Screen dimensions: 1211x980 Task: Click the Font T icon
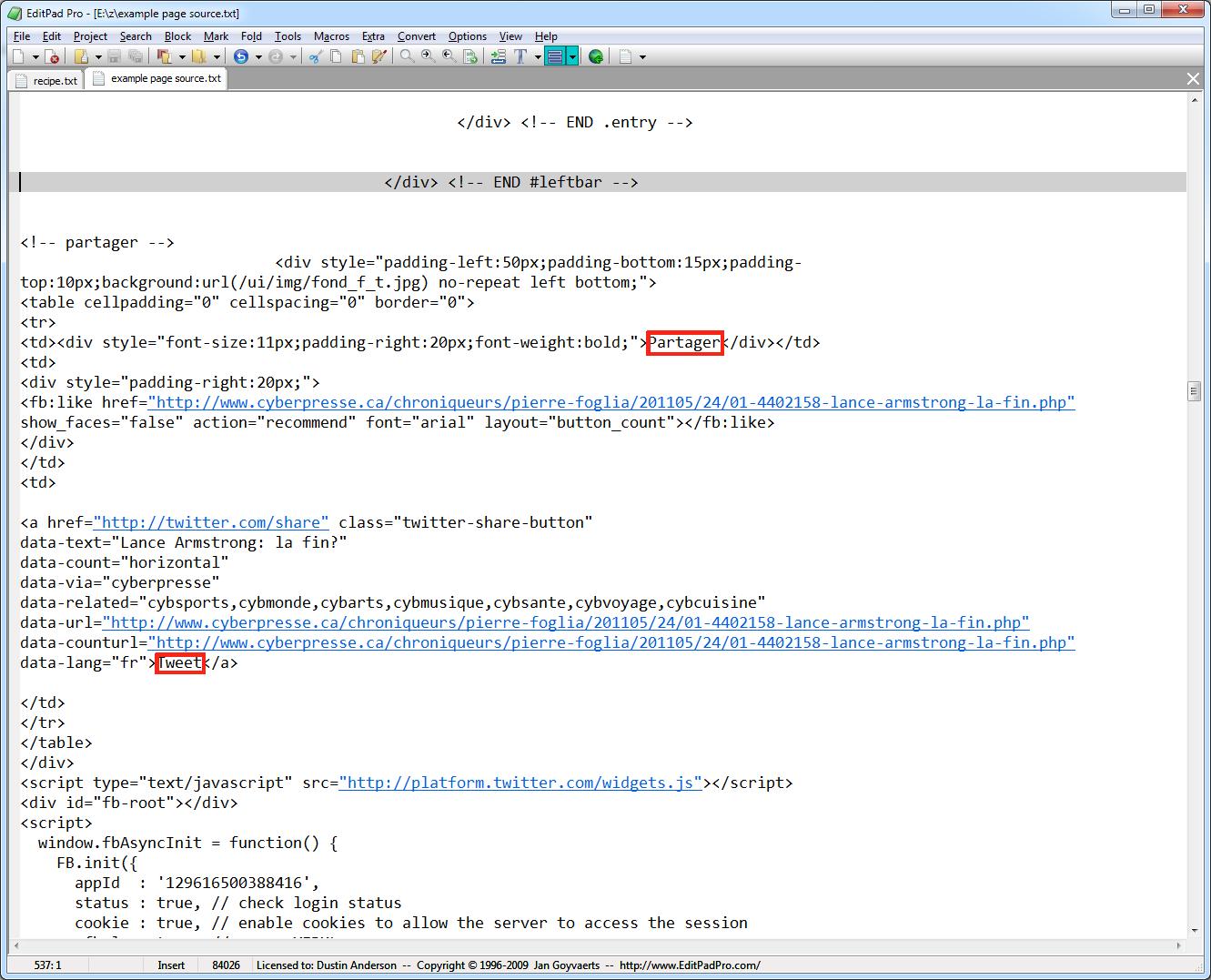pos(520,56)
